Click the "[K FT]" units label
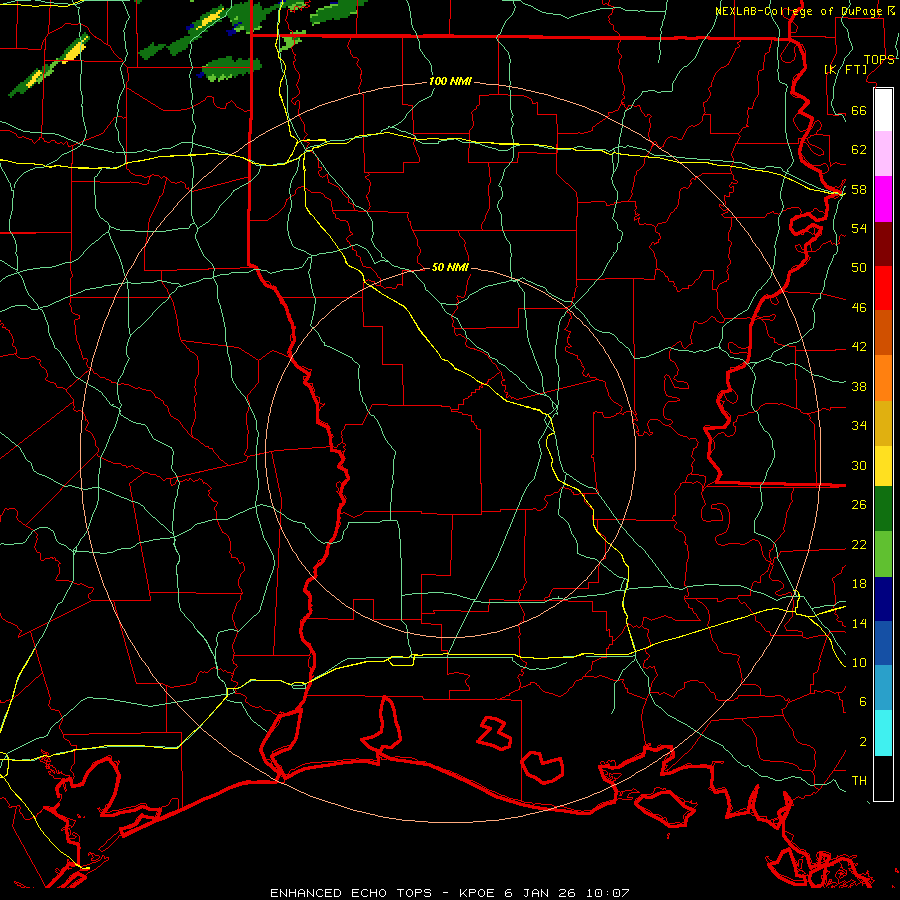Screen dimensions: 900x900 pyautogui.click(x=845, y=69)
